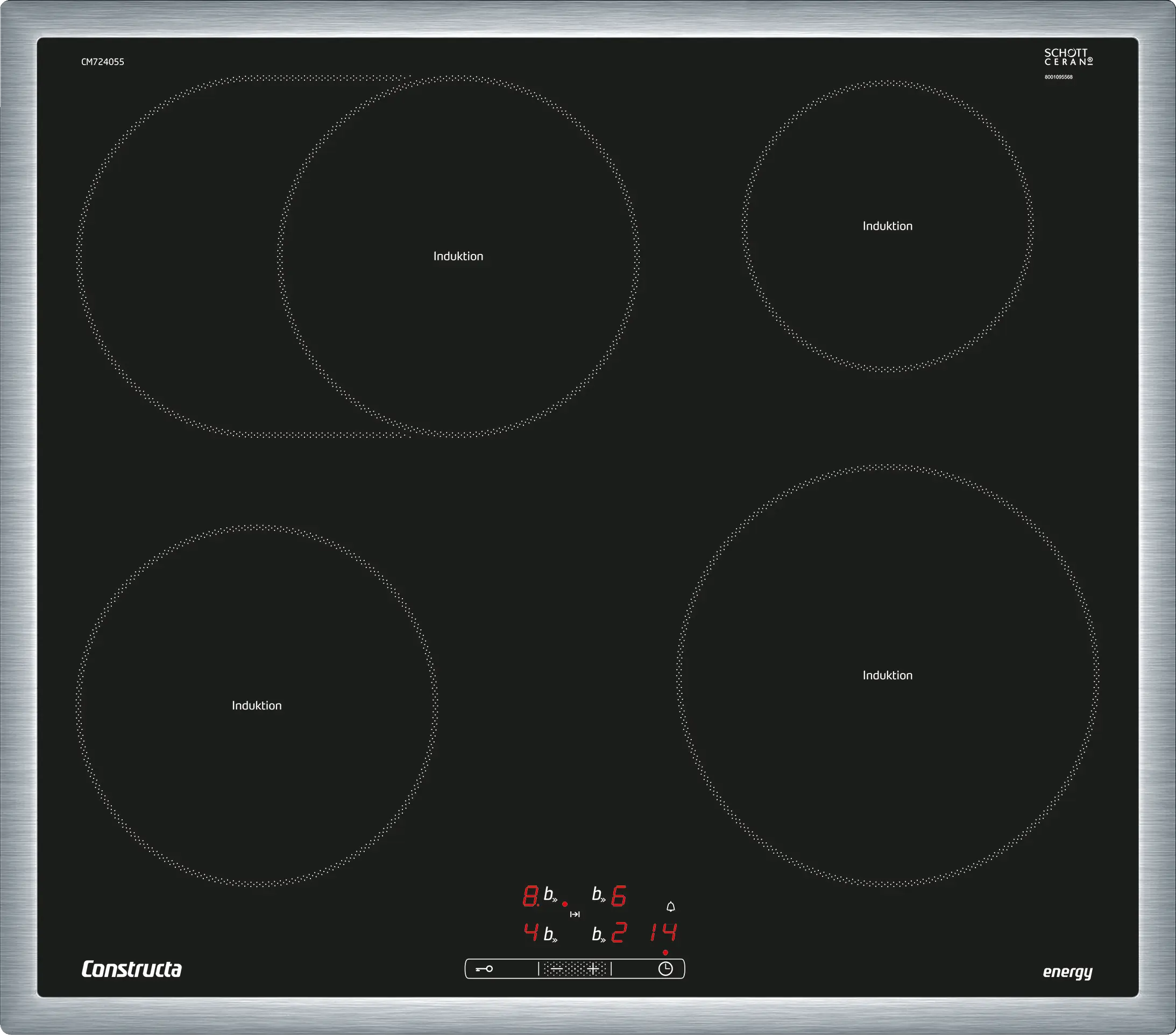Screen dimensions: 1176x1035
Task: Touch the dotted slider area between minus and plus
Action: tap(575, 969)
